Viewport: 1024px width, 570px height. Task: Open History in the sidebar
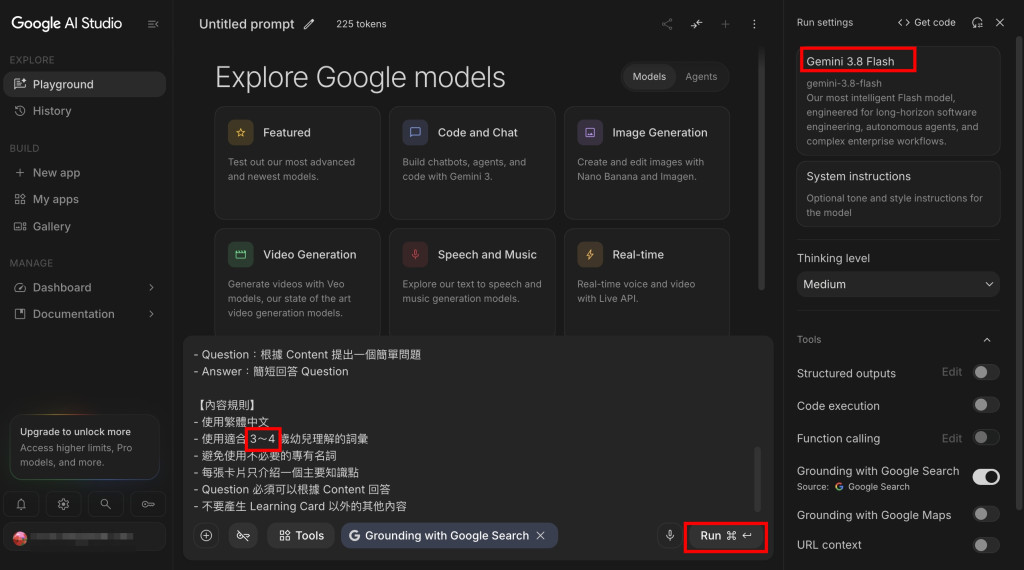[85, 111]
